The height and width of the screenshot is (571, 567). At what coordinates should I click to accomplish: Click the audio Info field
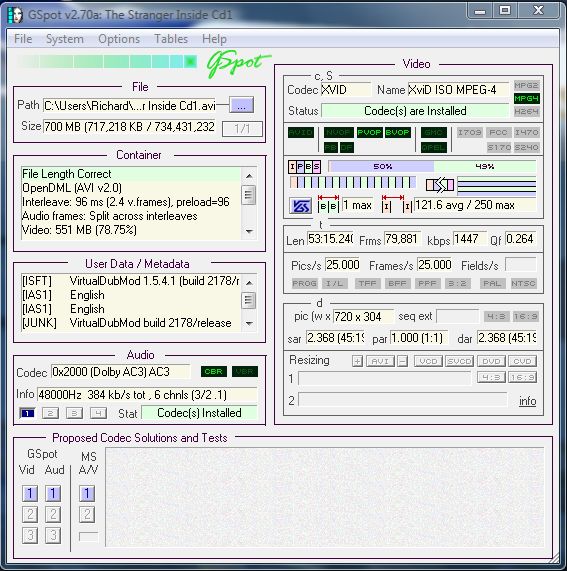(147, 395)
